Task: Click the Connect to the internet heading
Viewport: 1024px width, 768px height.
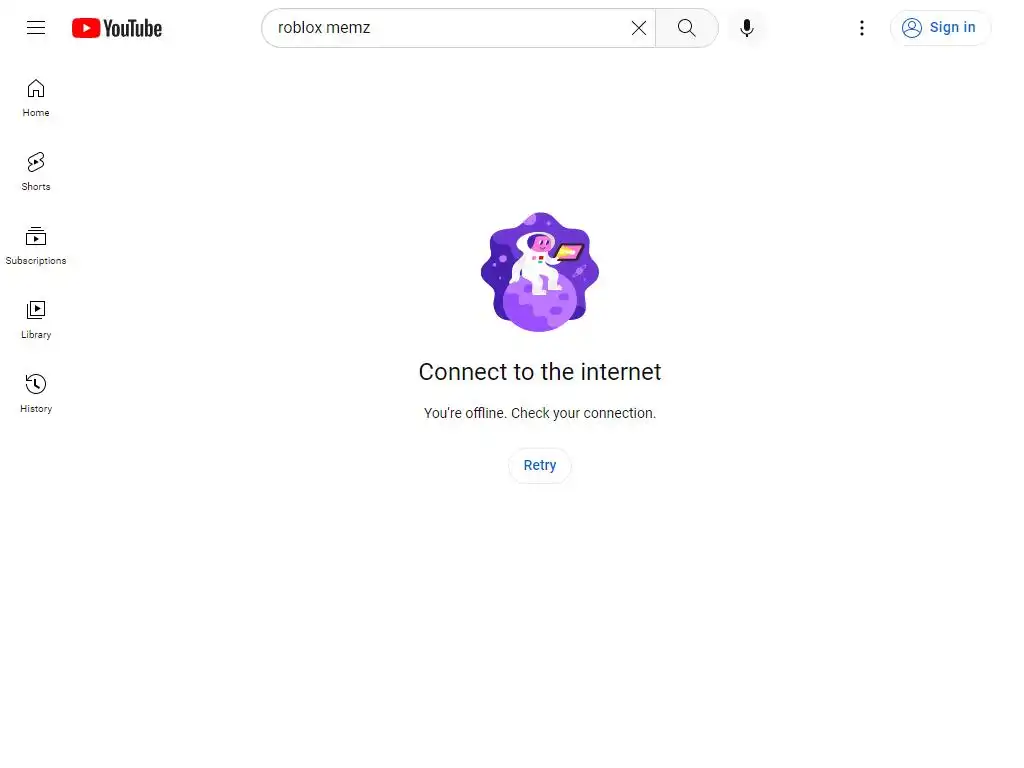Action: tap(539, 372)
